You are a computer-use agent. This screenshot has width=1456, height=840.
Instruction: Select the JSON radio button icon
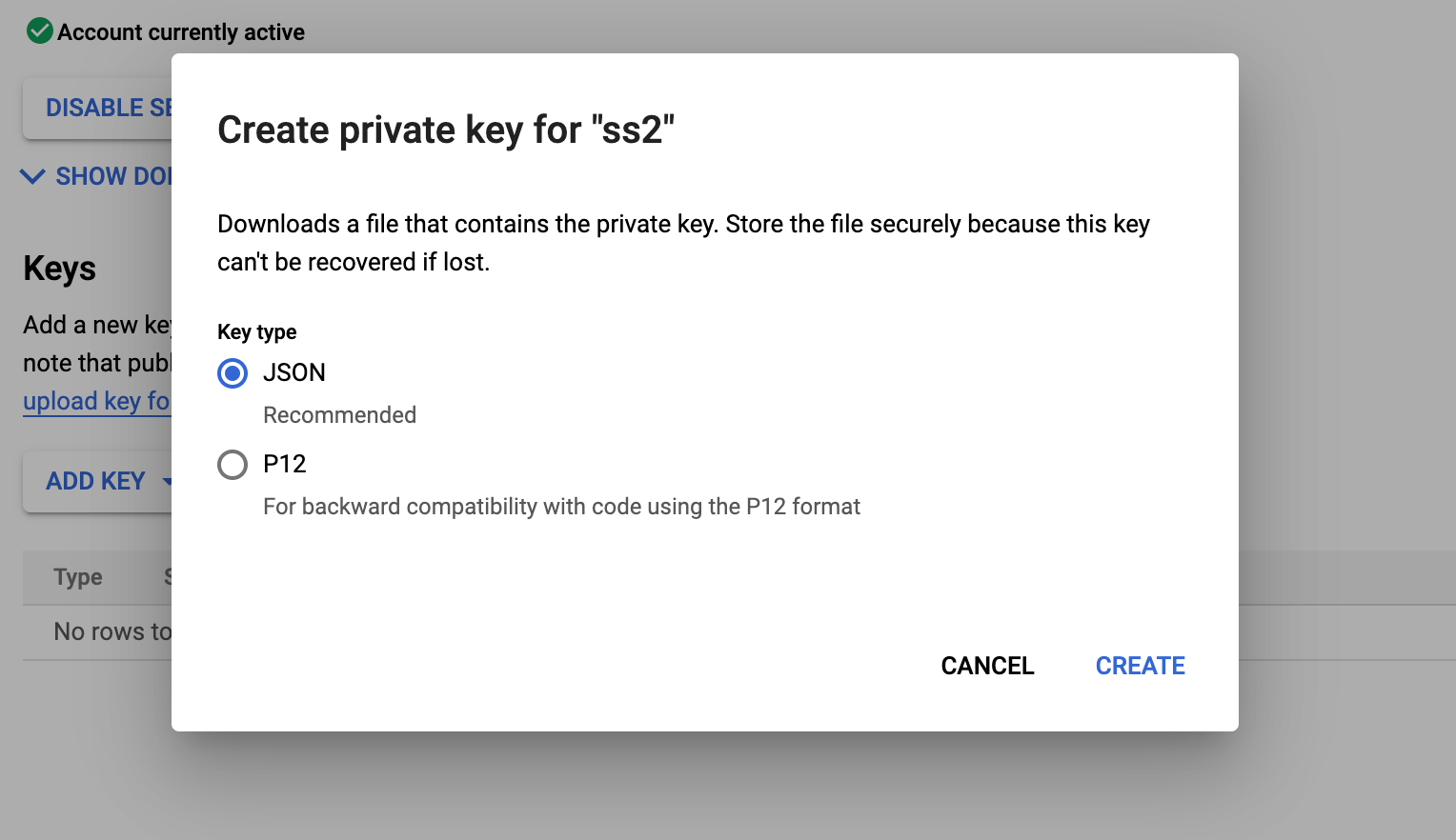click(x=233, y=373)
